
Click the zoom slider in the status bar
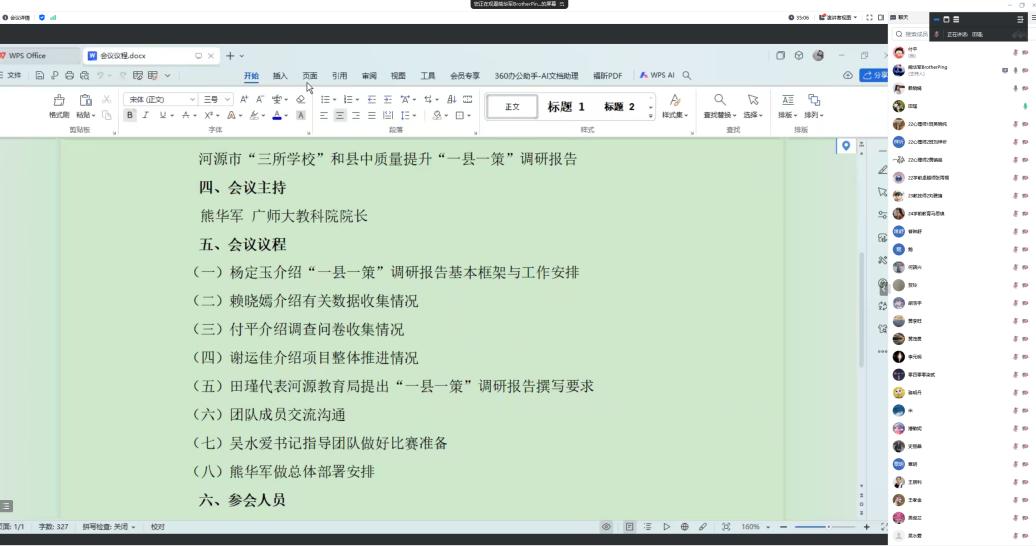tap(826, 527)
